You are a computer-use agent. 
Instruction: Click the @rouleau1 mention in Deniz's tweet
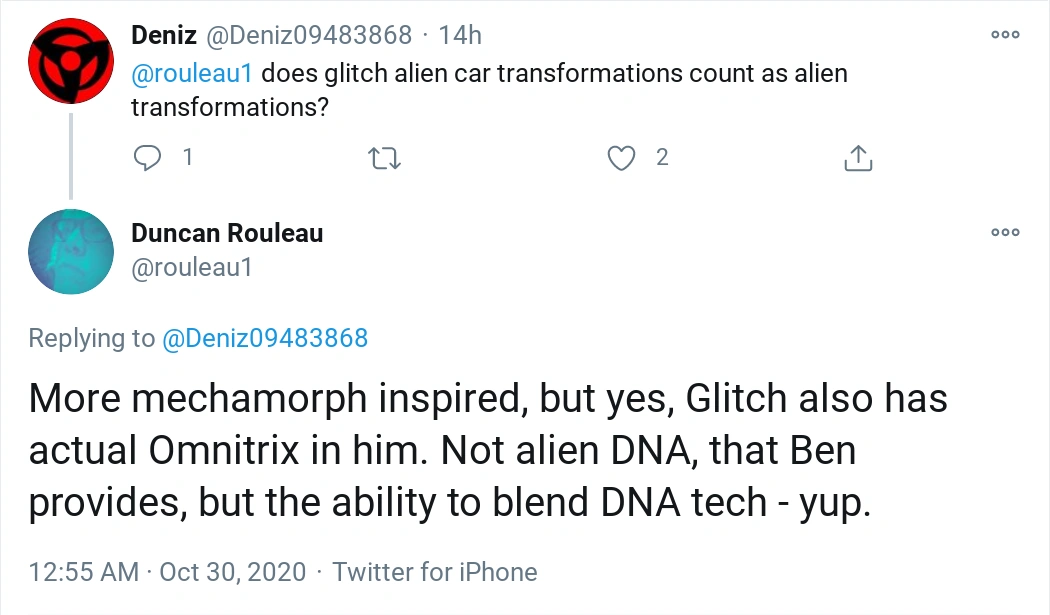[x=193, y=74]
